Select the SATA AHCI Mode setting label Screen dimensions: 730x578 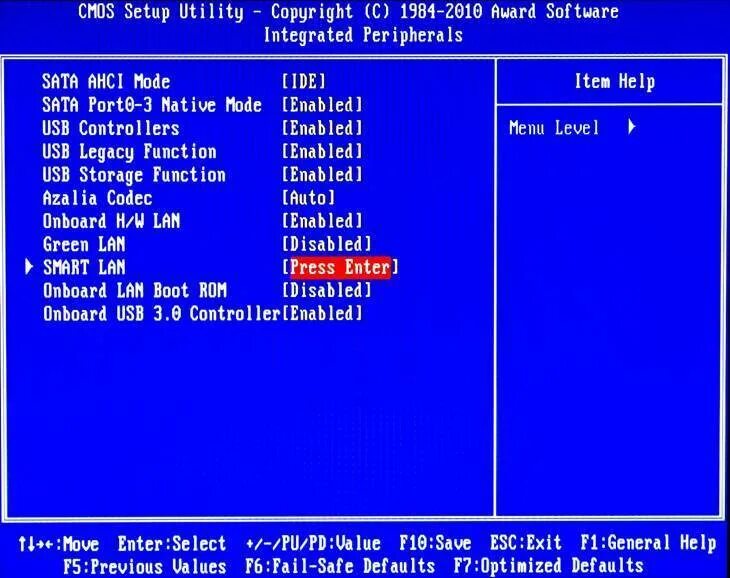(x=106, y=81)
